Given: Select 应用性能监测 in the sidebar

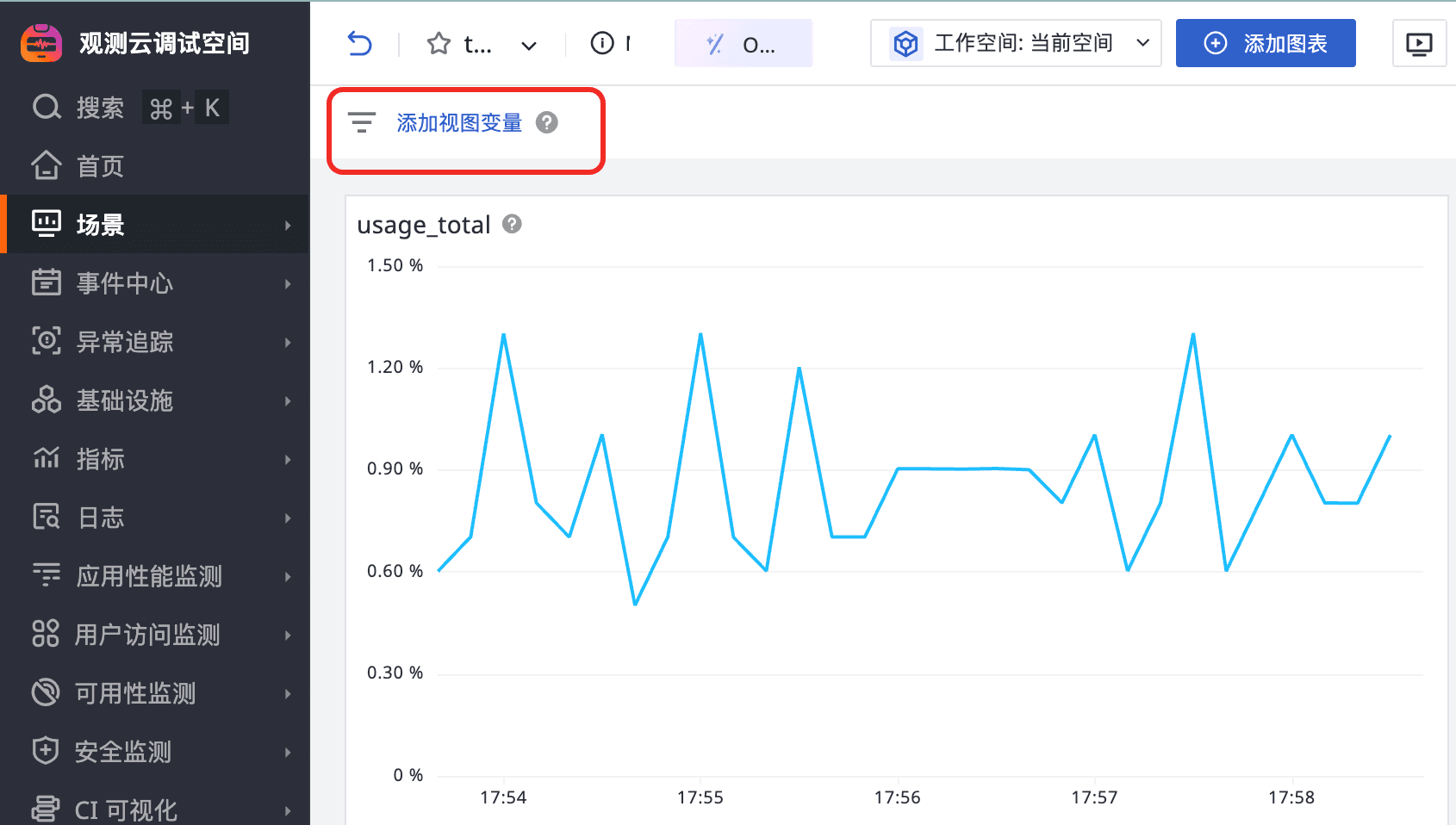Looking at the screenshot, I should click(148, 576).
